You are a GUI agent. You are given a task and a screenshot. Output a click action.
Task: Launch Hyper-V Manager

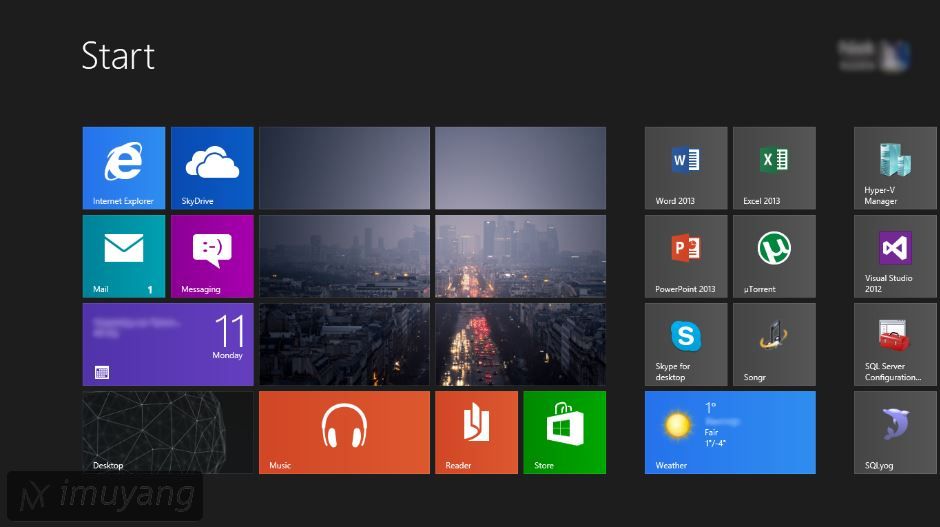click(x=896, y=168)
